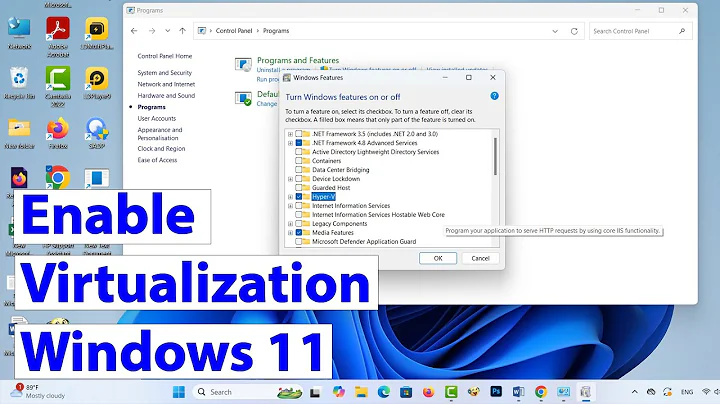Open Clock and Region category
This screenshot has height=404, width=720.
tap(161, 149)
